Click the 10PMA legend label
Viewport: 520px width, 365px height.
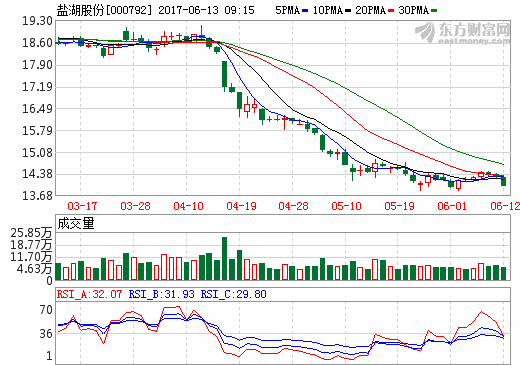(328, 10)
